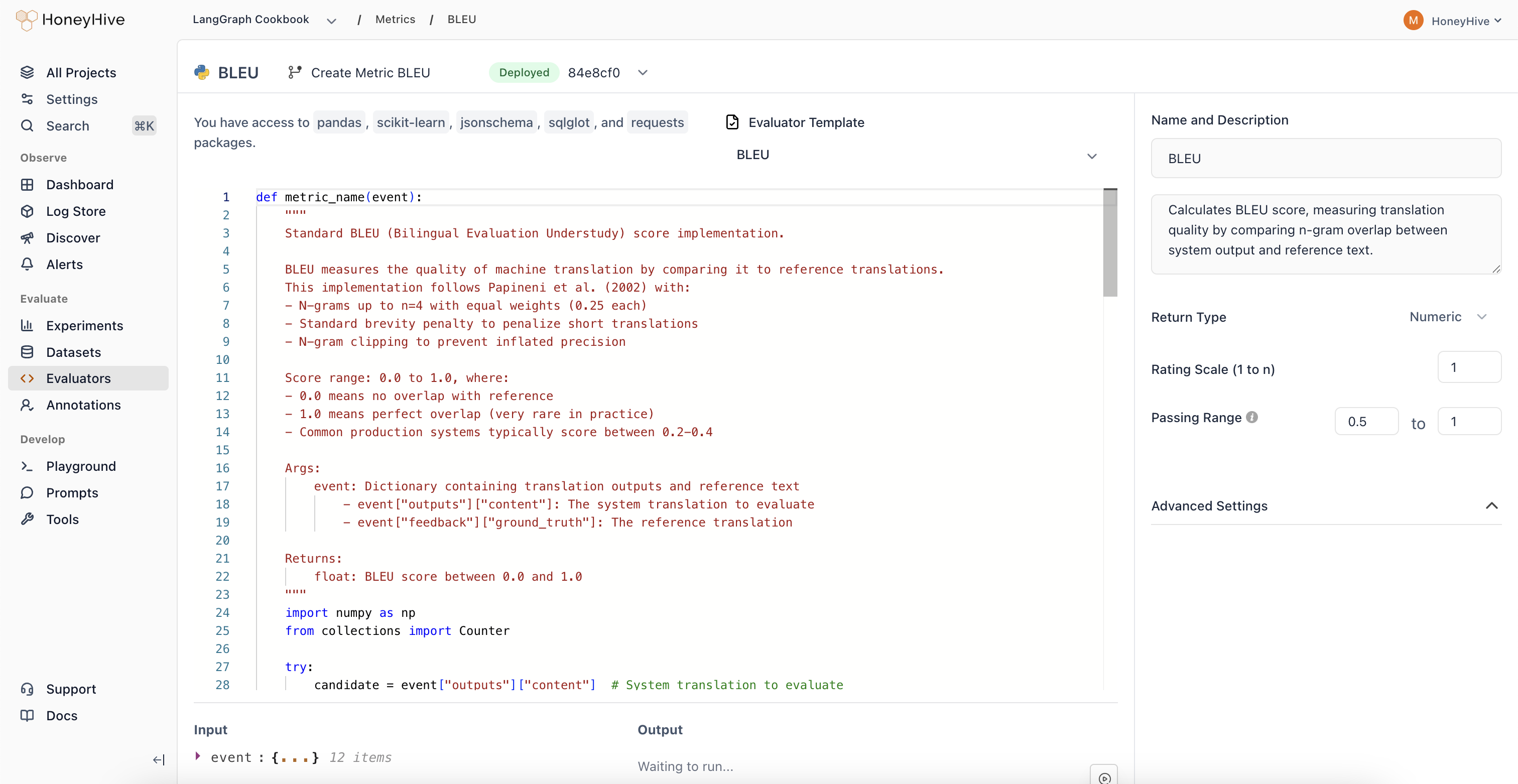Click the Passing Range info icon
This screenshot has width=1518, height=784.
[x=1252, y=417]
